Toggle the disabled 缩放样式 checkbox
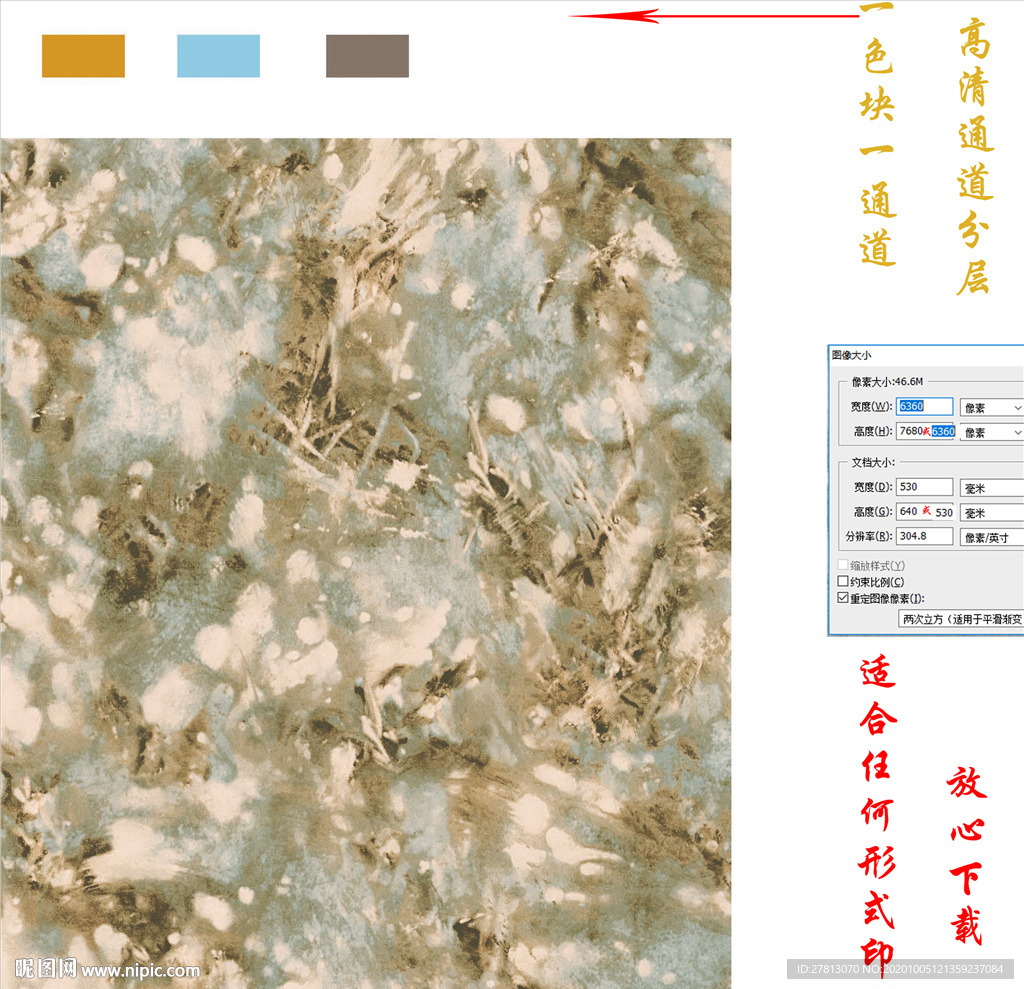Screen dimensions: 1024x989 843,564
